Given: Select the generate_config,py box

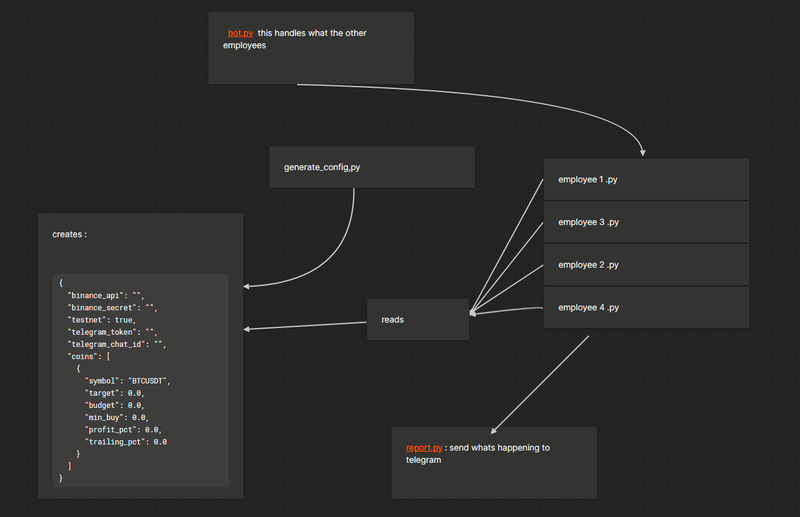Looking at the screenshot, I should [371, 166].
